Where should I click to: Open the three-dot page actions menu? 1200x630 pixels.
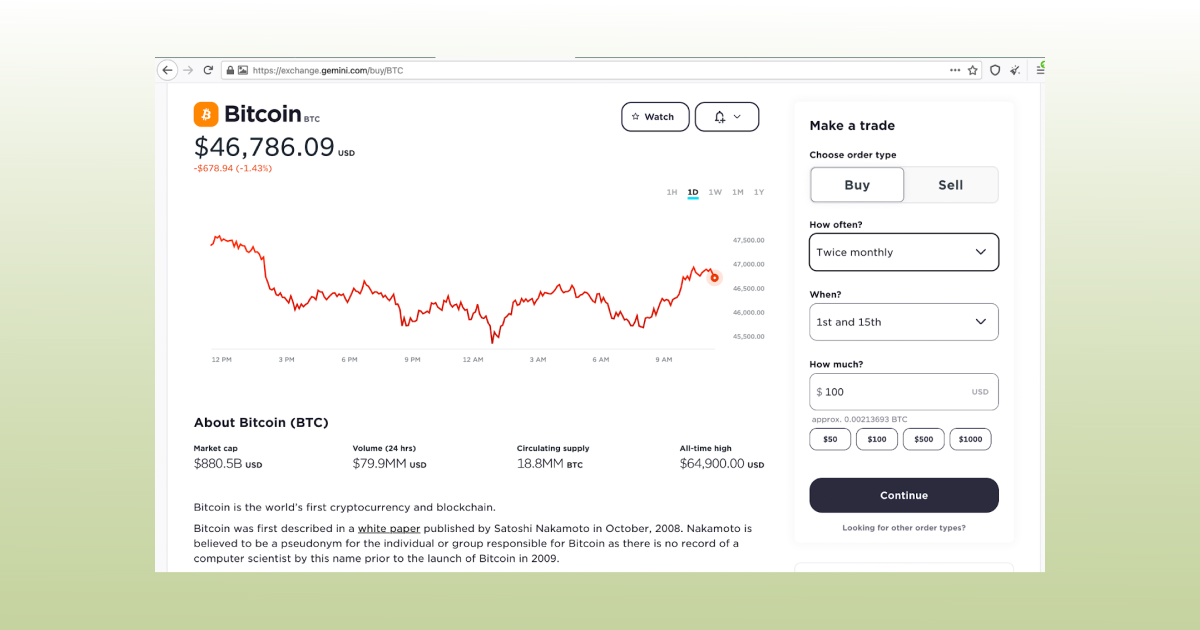(955, 70)
